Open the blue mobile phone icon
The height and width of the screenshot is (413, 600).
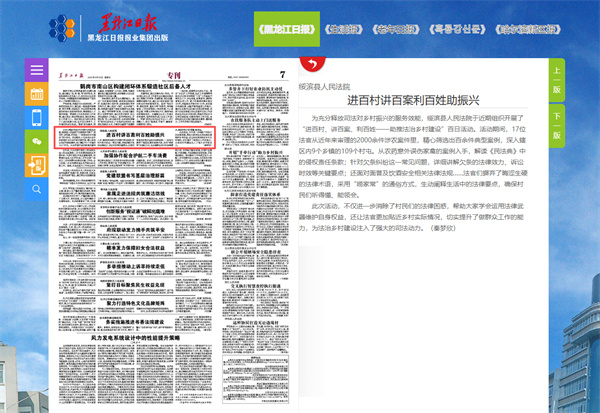pos(37,117)
